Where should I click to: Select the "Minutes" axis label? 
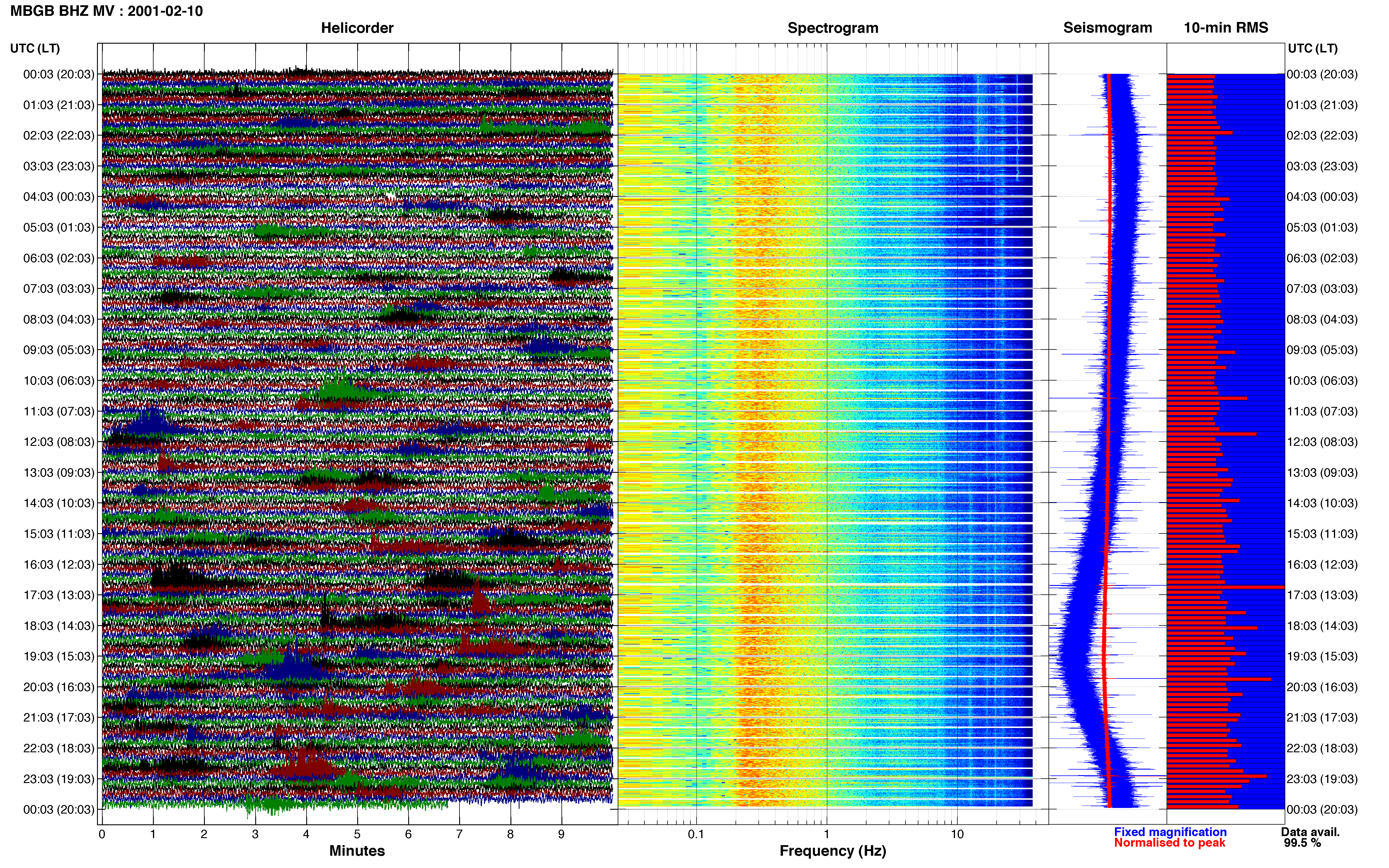point(357,850)
